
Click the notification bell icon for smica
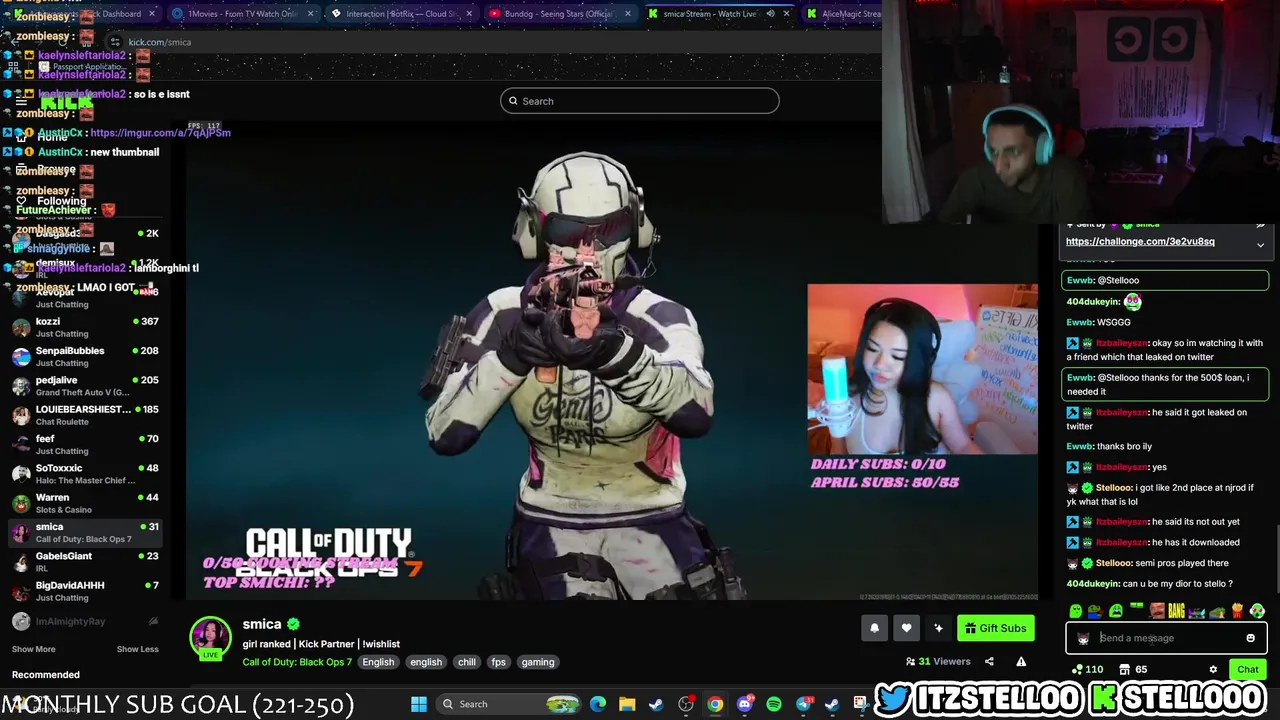click(x=874, y=628)
